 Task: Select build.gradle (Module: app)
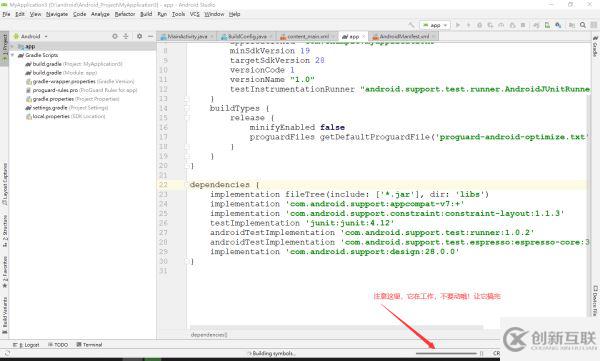pyautogui.click(x=61, y=73)
